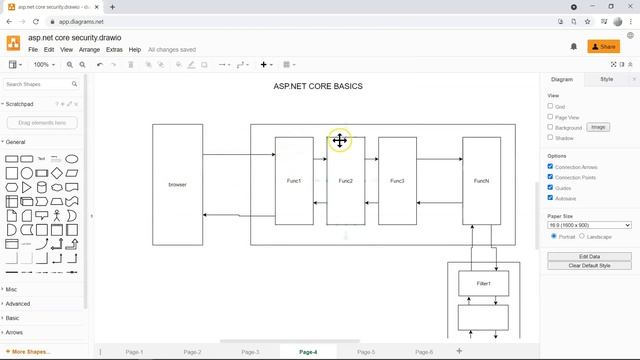Click the collapse toolbar up-arrow icon
Image resolution: width=640 pixels, height=360 pixels.
point(630,64)
